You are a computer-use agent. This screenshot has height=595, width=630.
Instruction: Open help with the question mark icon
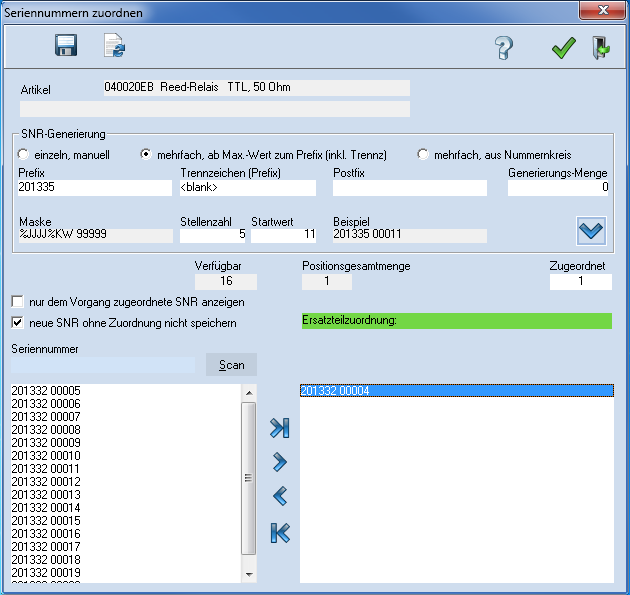[x=504, y=48]
